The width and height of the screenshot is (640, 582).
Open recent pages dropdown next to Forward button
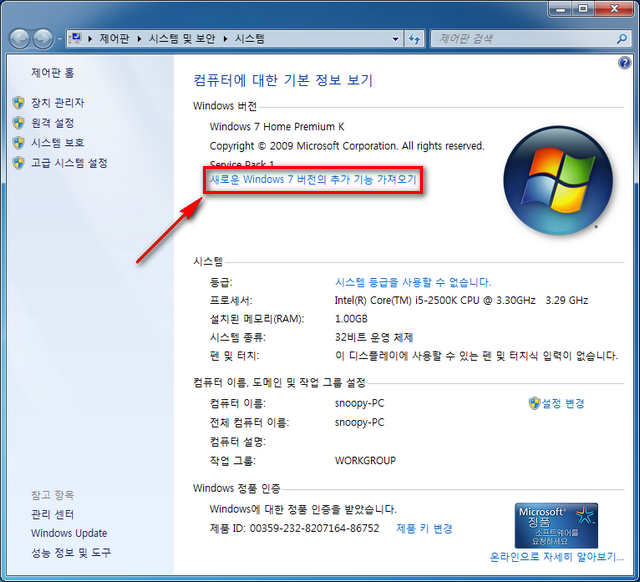(60, 40)
